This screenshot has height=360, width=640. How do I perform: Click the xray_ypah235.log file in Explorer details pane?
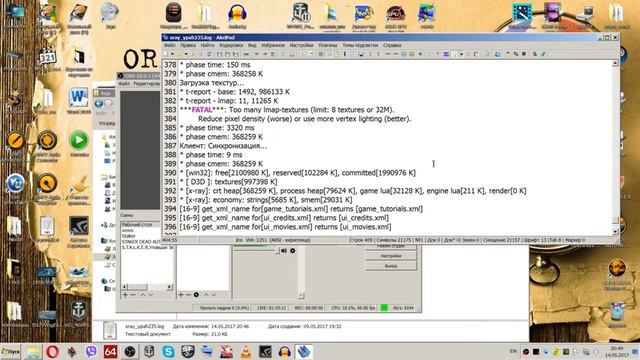tap(144, 327)
